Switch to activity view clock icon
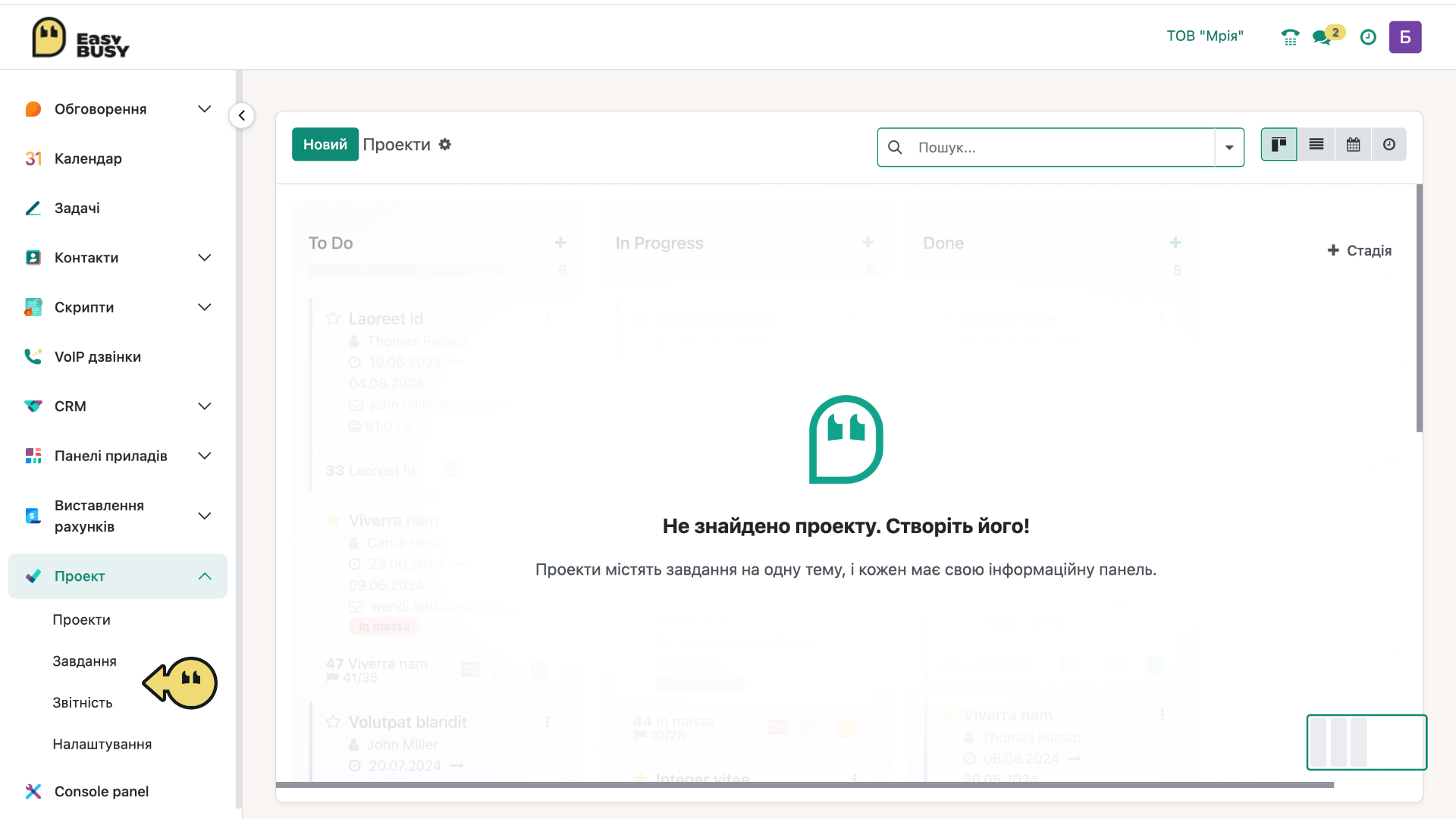The image size is (1456, 819). (1389, 144)
